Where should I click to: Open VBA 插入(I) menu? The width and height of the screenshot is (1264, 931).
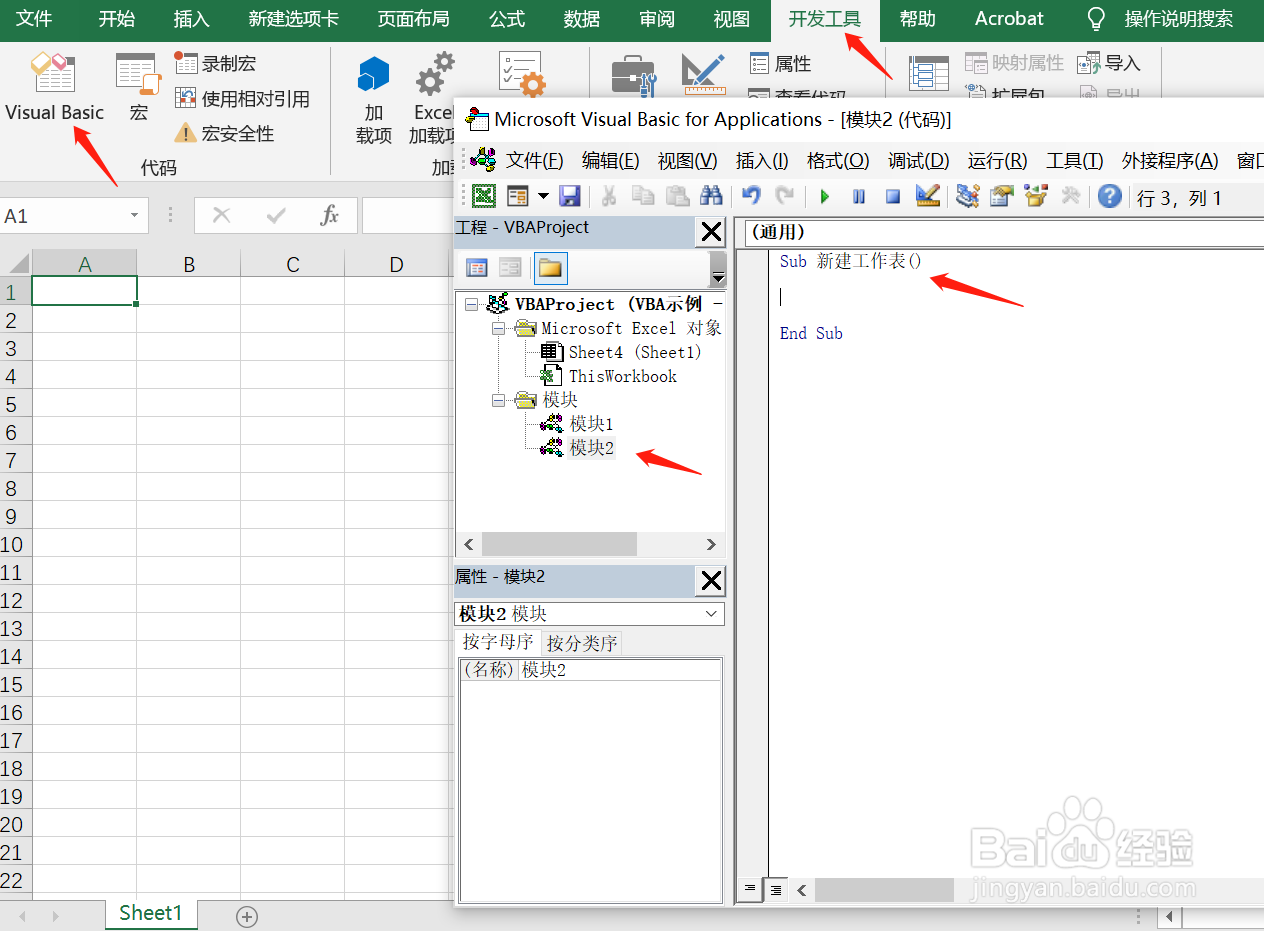[762, 161]
